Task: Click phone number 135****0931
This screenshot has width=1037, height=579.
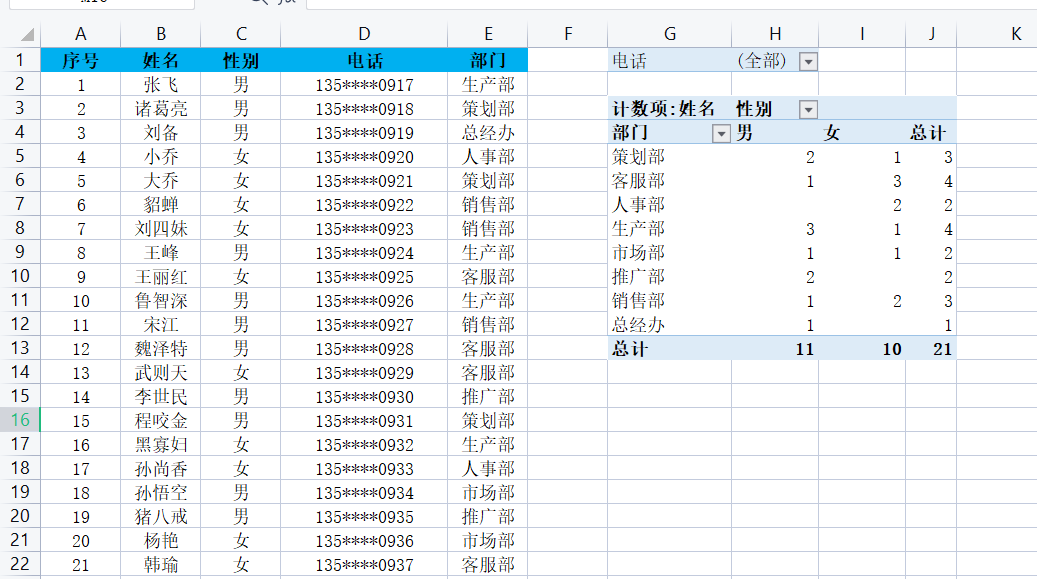Action: pos(364,421)
